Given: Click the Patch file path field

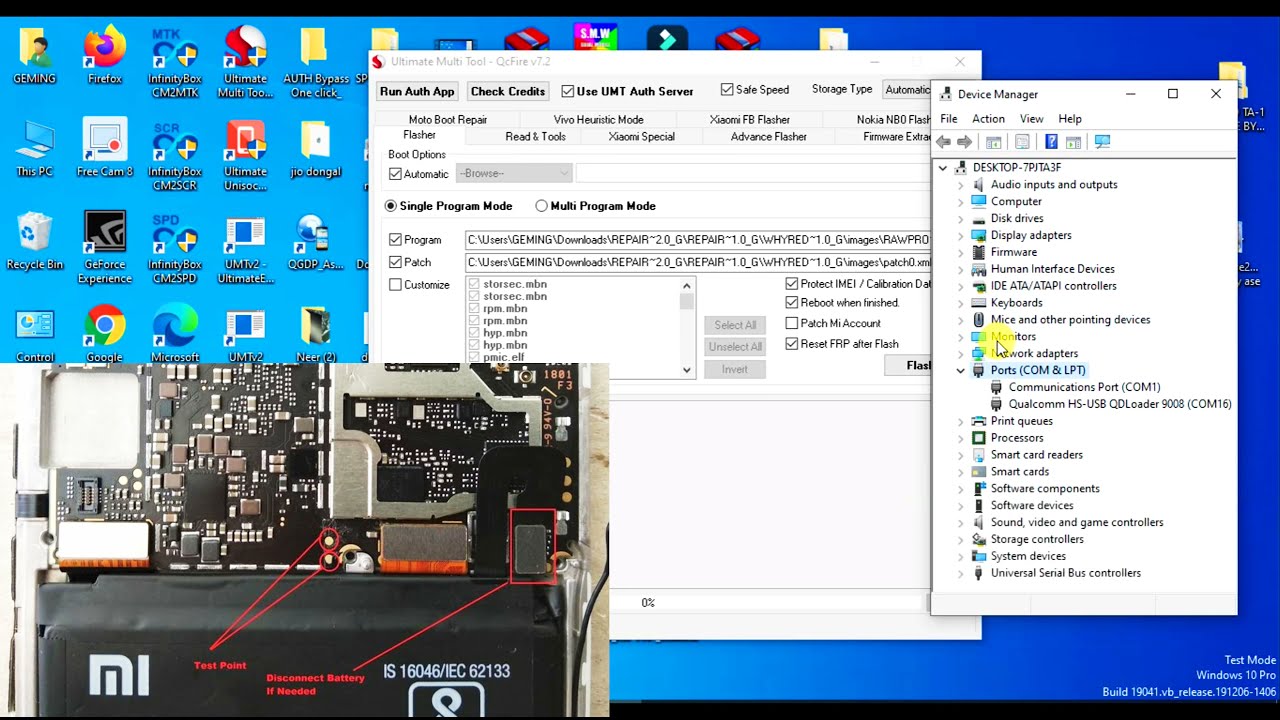Looking at the screenshot, I should (x=698, y=262).
